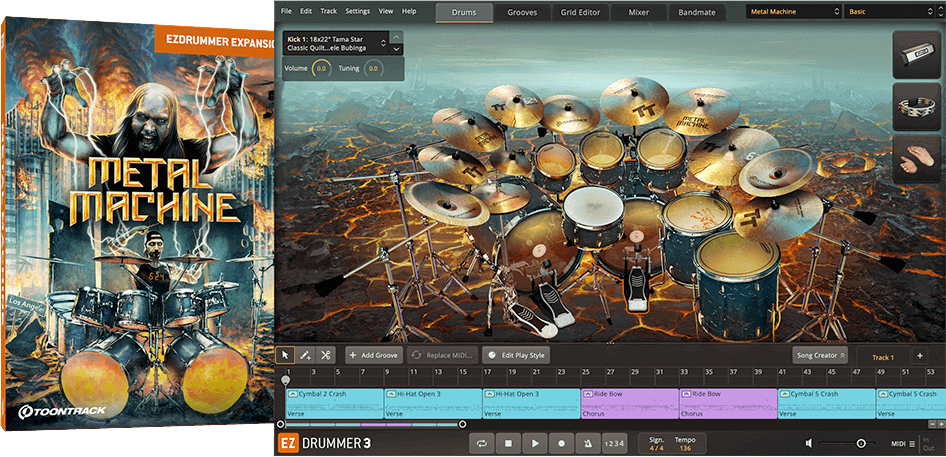This screenshot has width=946, height=457.
Task: Click the Kick Tuning knob
Action: point(373,69)
